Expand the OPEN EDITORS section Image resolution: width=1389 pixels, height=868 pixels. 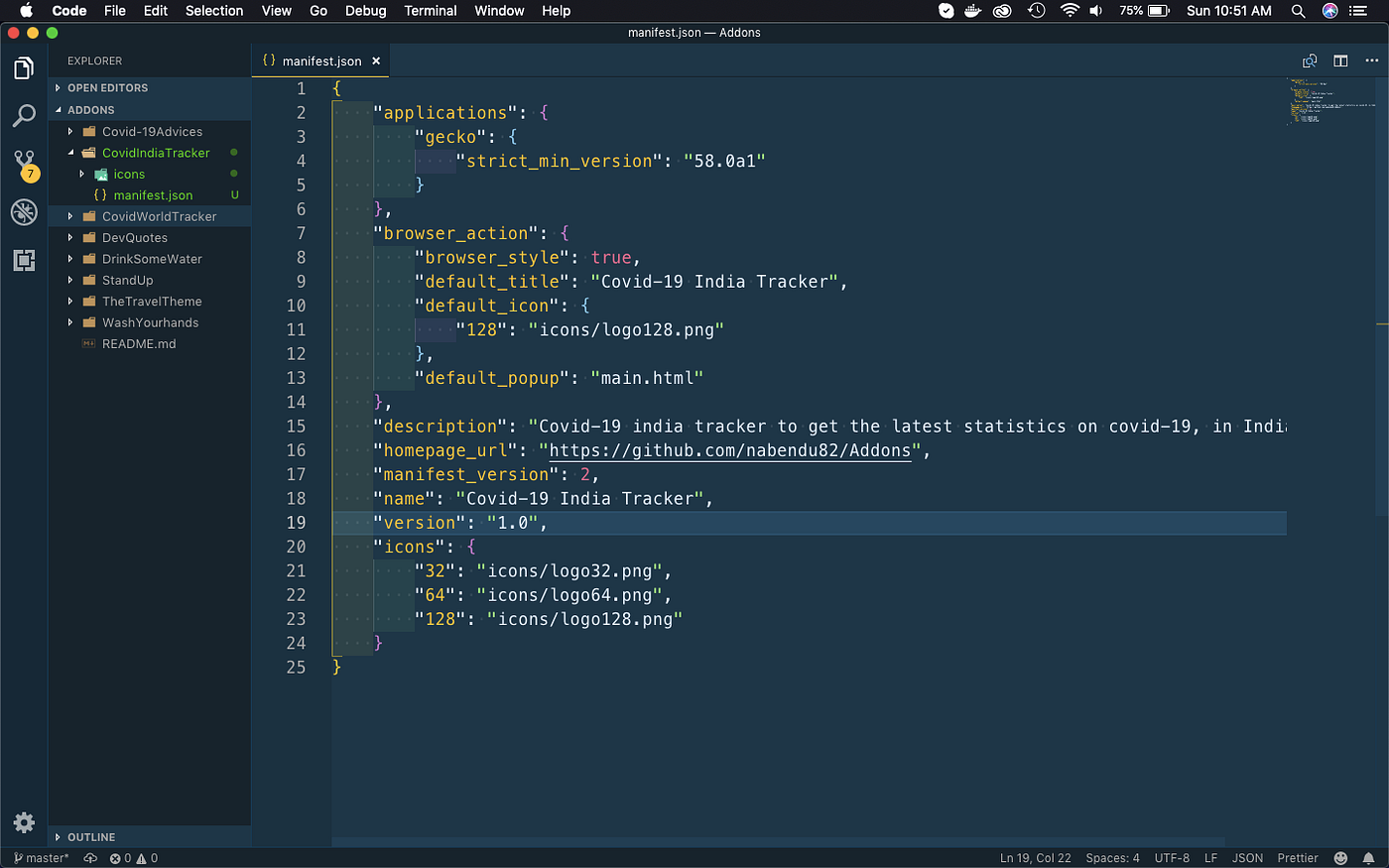pos(150,88)
